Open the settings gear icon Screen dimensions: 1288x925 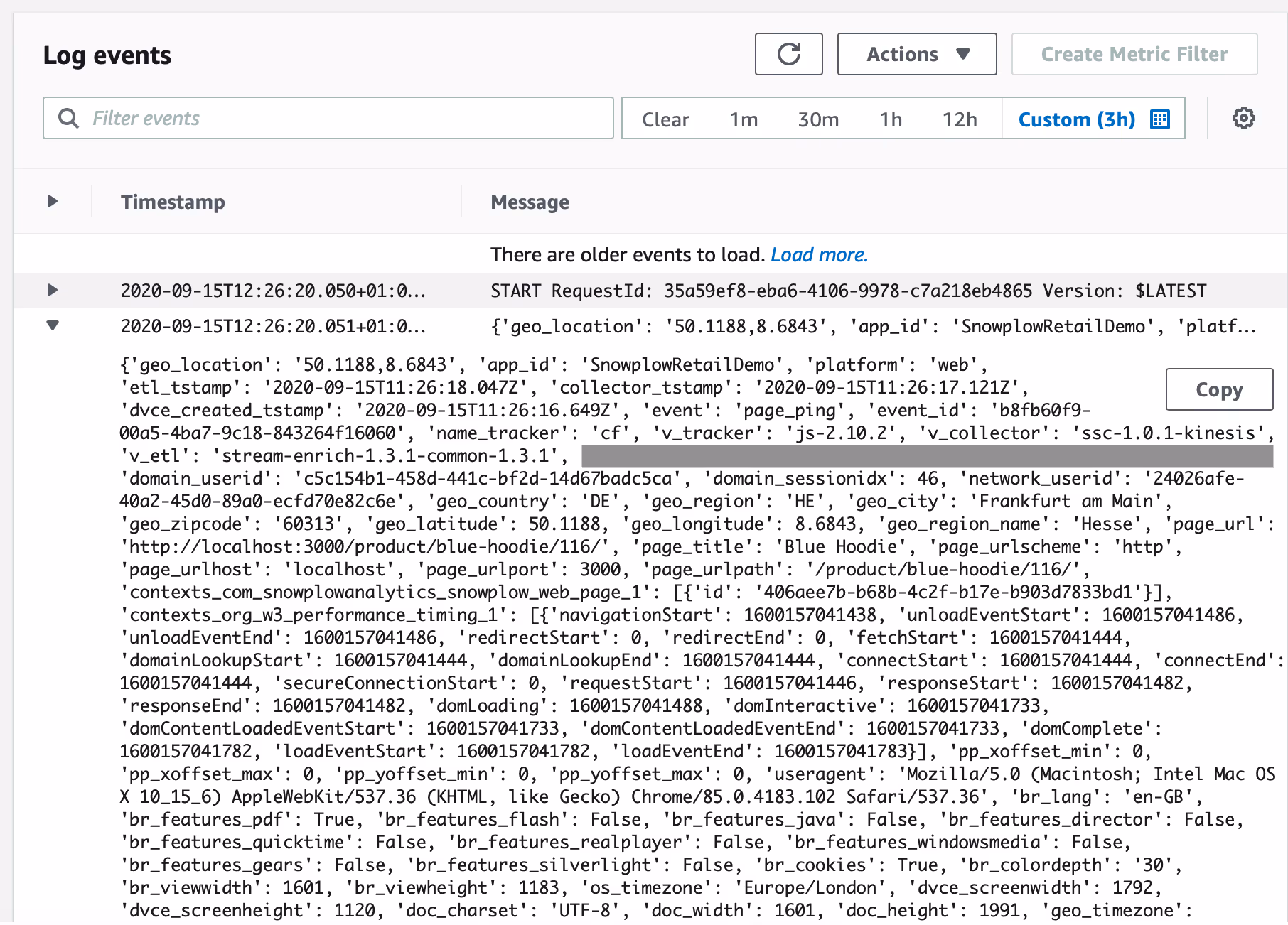tap(1243, 118)
